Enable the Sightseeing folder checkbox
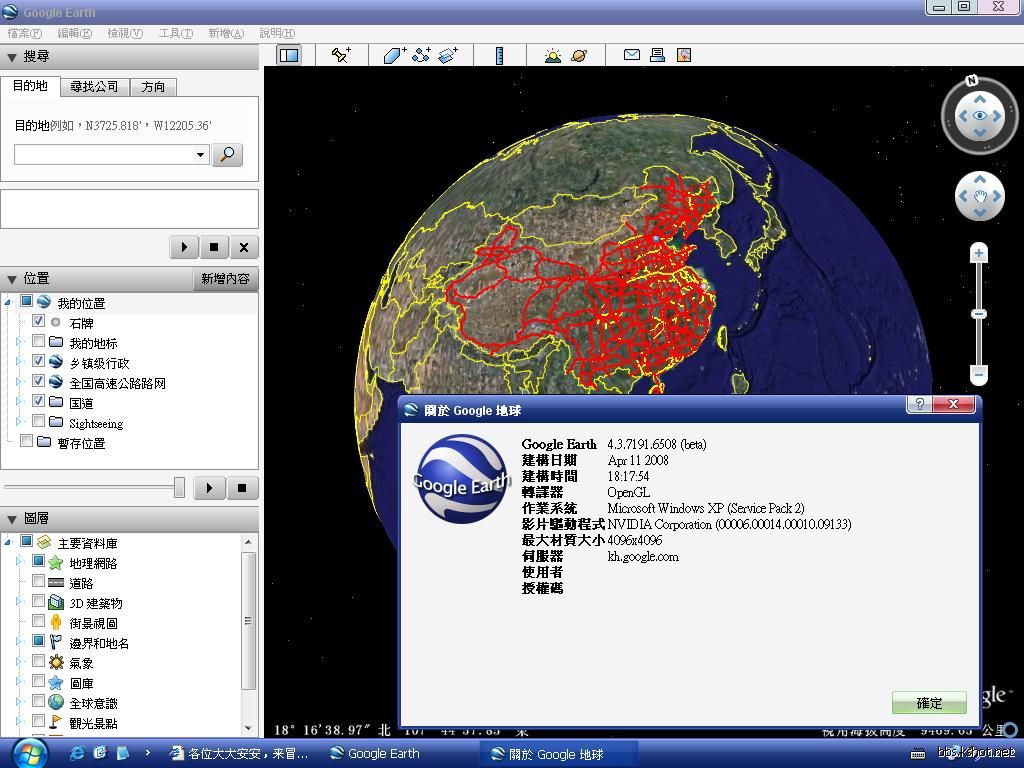 point(39,422)
